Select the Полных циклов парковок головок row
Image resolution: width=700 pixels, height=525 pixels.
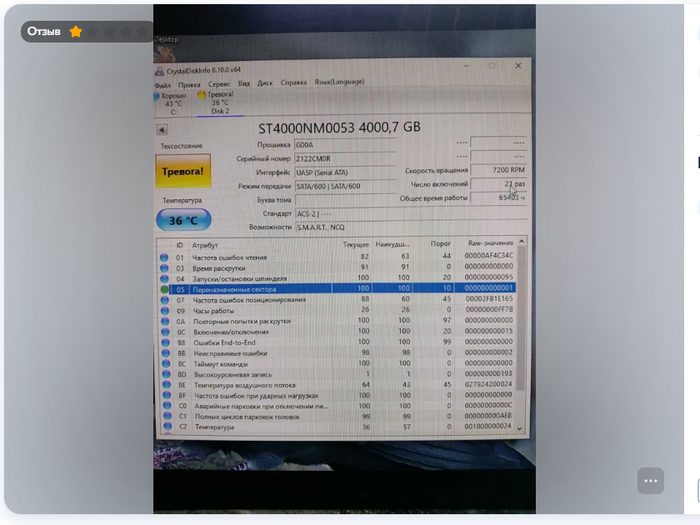pos(340,416)
